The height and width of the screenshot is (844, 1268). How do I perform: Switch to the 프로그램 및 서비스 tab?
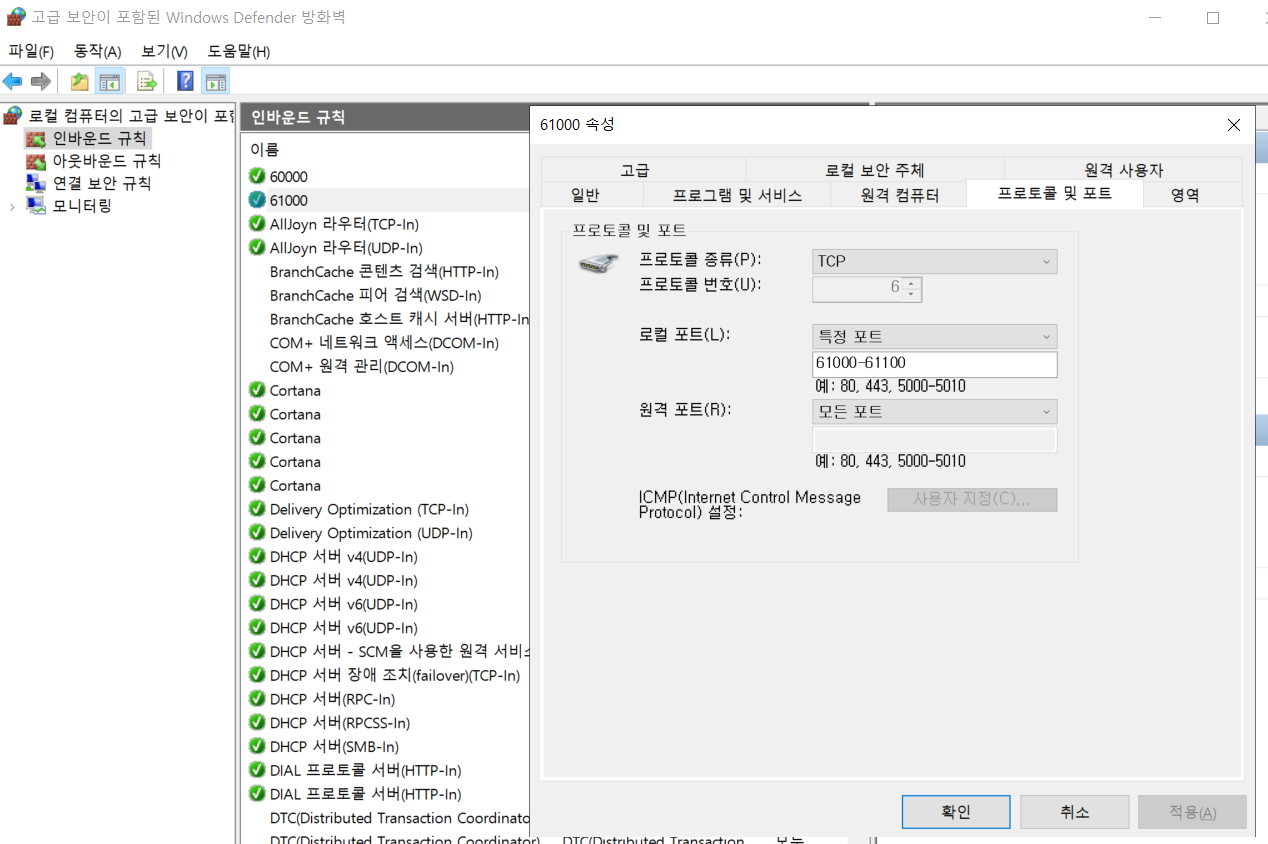pyautogui.click(x=737, y=195)
